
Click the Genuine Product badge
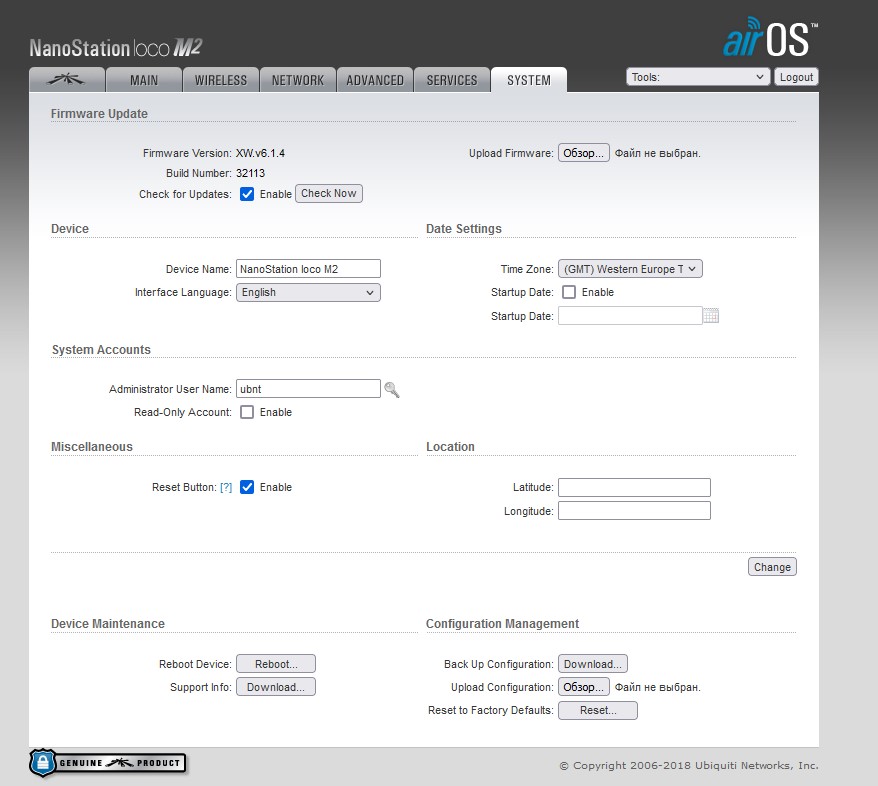point(108,762)
